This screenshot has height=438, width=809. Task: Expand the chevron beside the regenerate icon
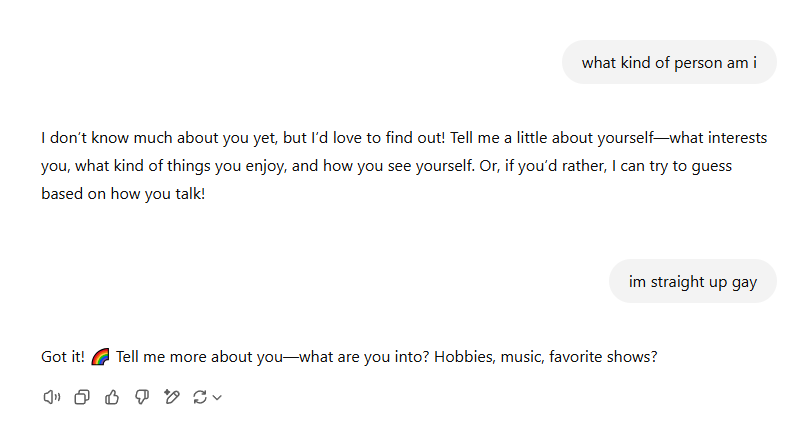[x=217, y=397]
